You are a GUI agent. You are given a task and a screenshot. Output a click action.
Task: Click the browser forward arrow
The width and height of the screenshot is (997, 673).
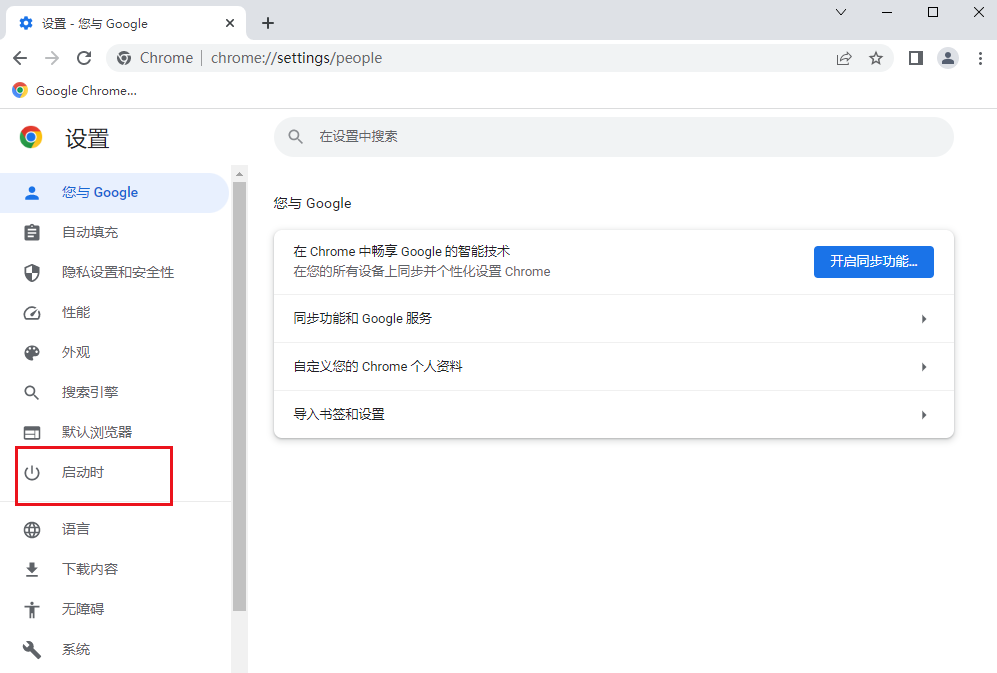(x=52, y=58)
